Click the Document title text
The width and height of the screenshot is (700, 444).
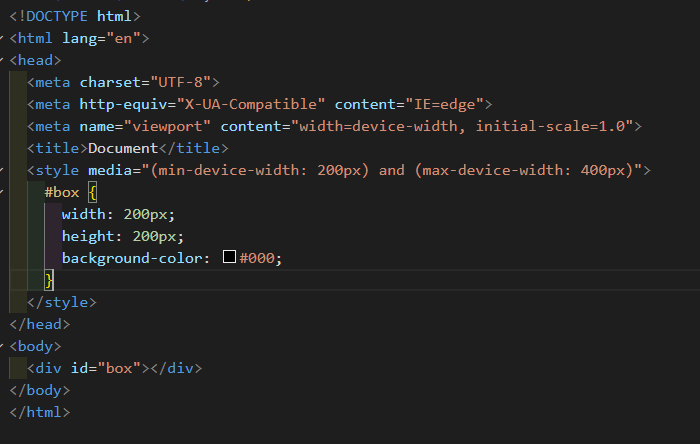(123, 148)
